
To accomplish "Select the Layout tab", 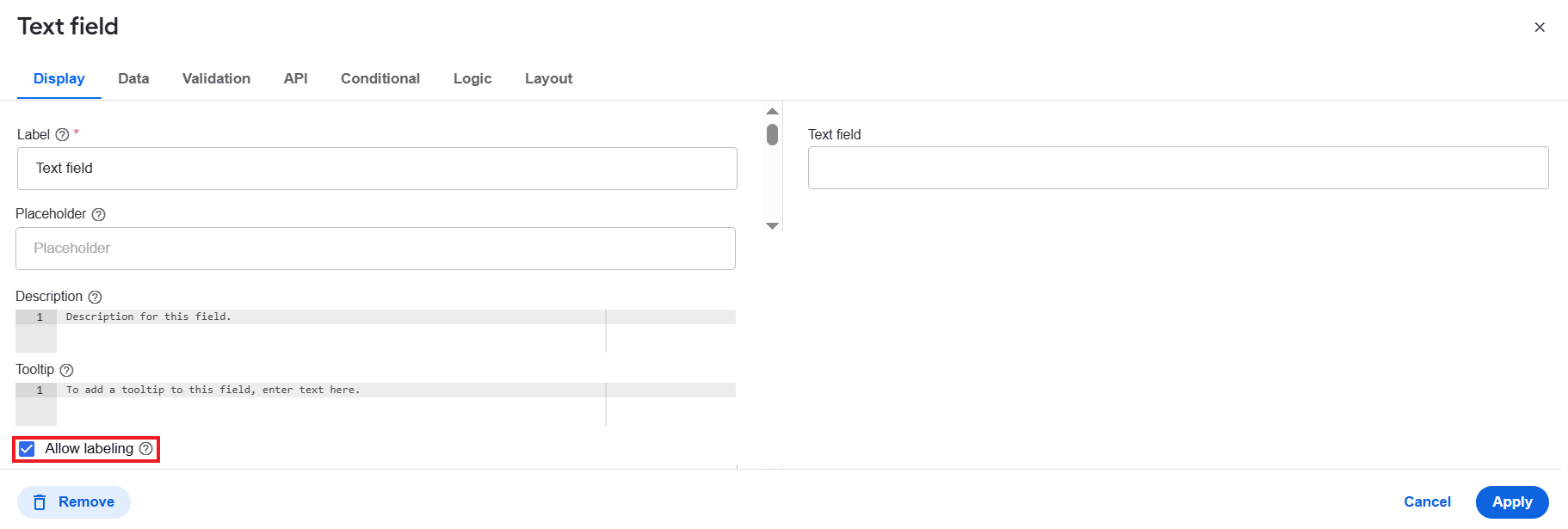I will click(548, 78).
